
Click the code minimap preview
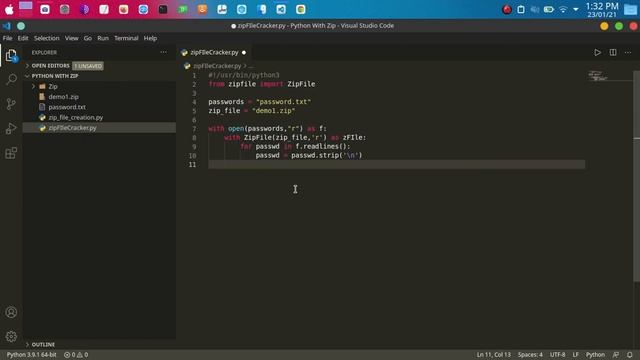pyautogui.click(x=597, y=76)
